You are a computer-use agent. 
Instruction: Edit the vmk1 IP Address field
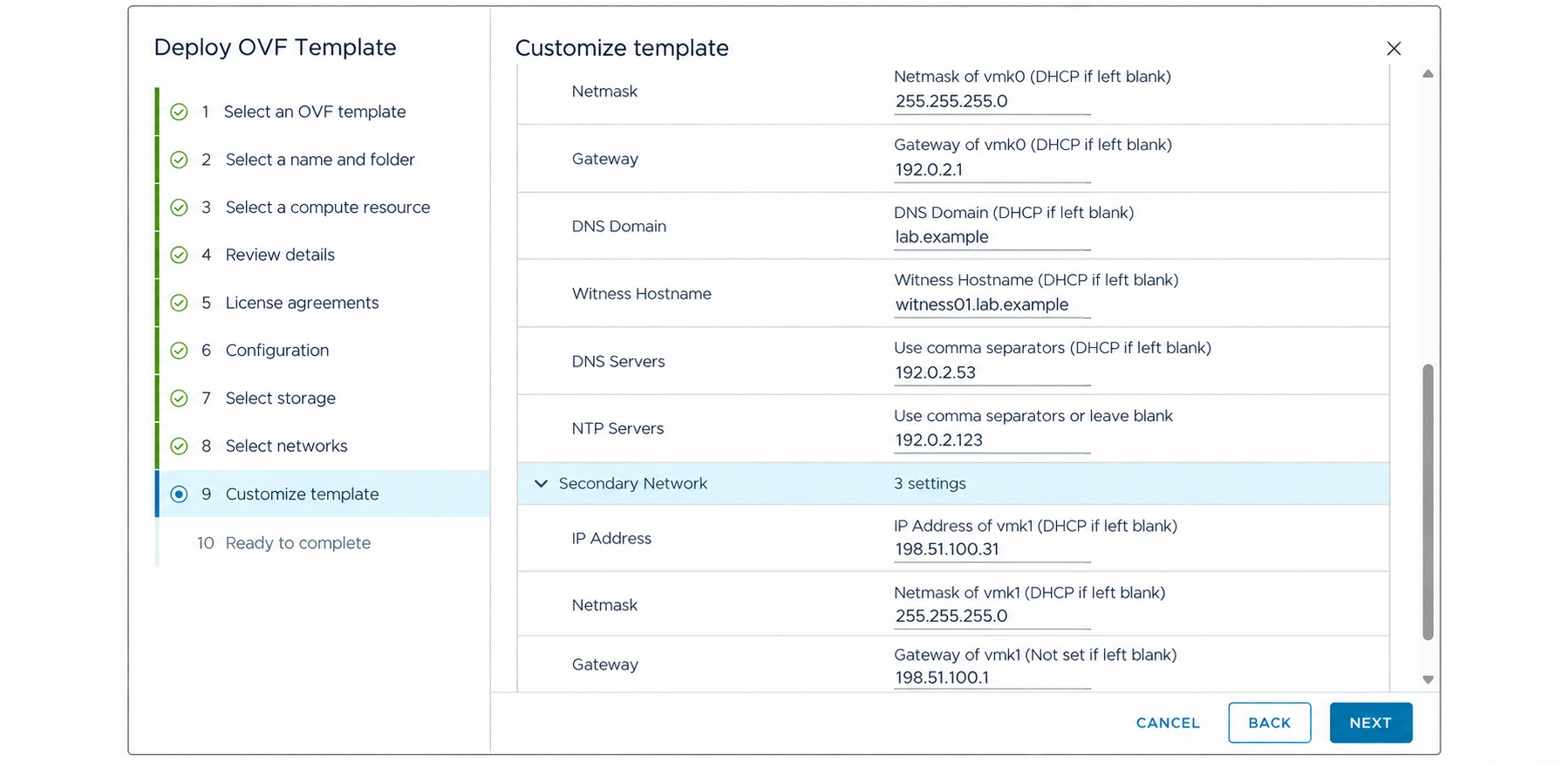[x=992, y=549]
